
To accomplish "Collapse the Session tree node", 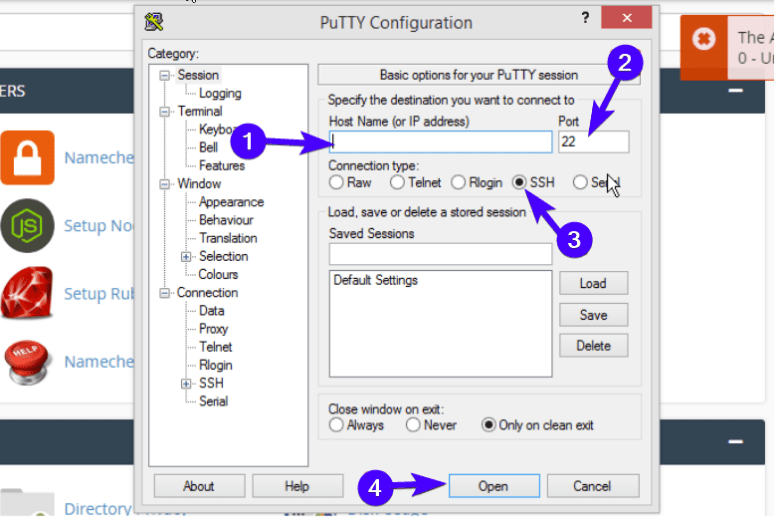I will point(164,76).
